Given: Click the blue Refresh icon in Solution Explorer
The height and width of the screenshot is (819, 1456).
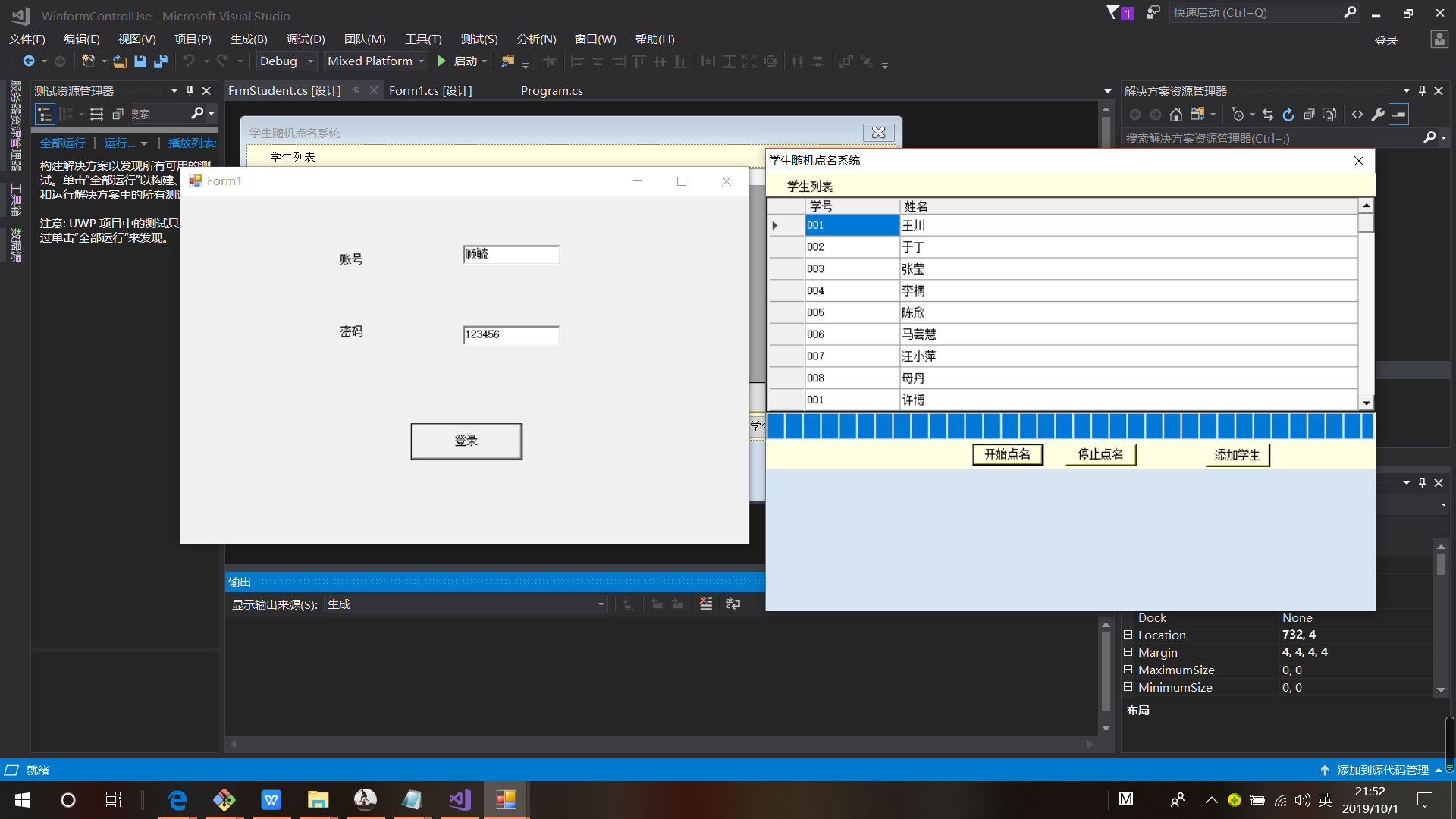Looking at the screenshot, I should 1288,115.
